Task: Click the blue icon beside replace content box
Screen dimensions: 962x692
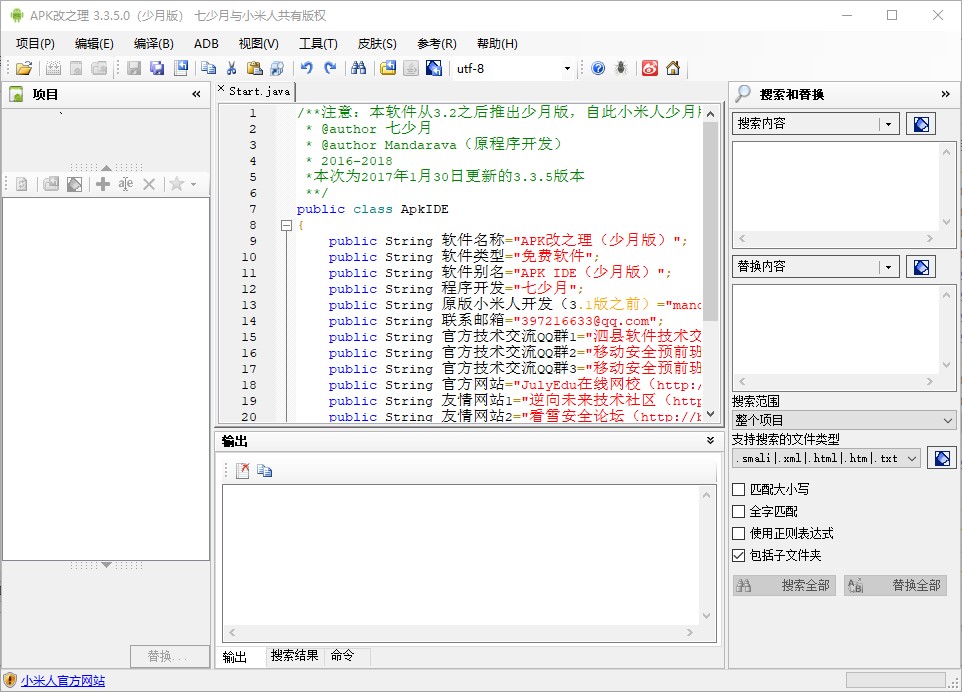Action: pyautogui.click(x=921, y=267)
